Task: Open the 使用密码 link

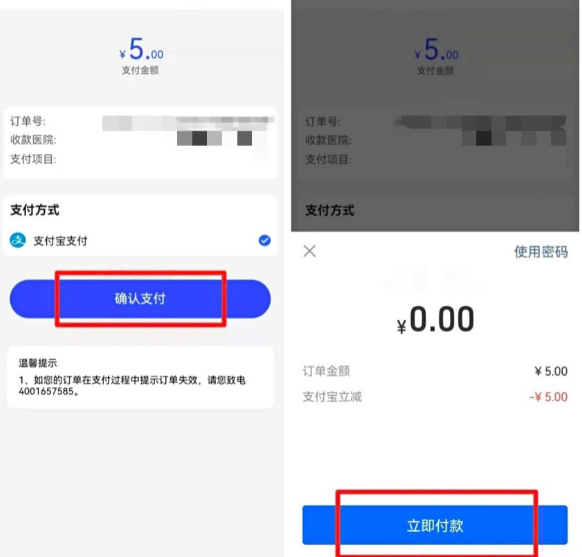Action: [x=541, y=252]
